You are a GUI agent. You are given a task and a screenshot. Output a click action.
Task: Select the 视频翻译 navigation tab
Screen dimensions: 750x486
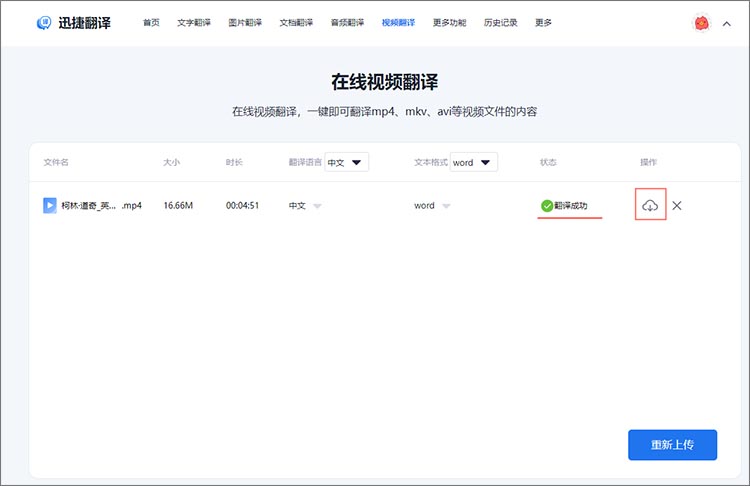(398, 22)
